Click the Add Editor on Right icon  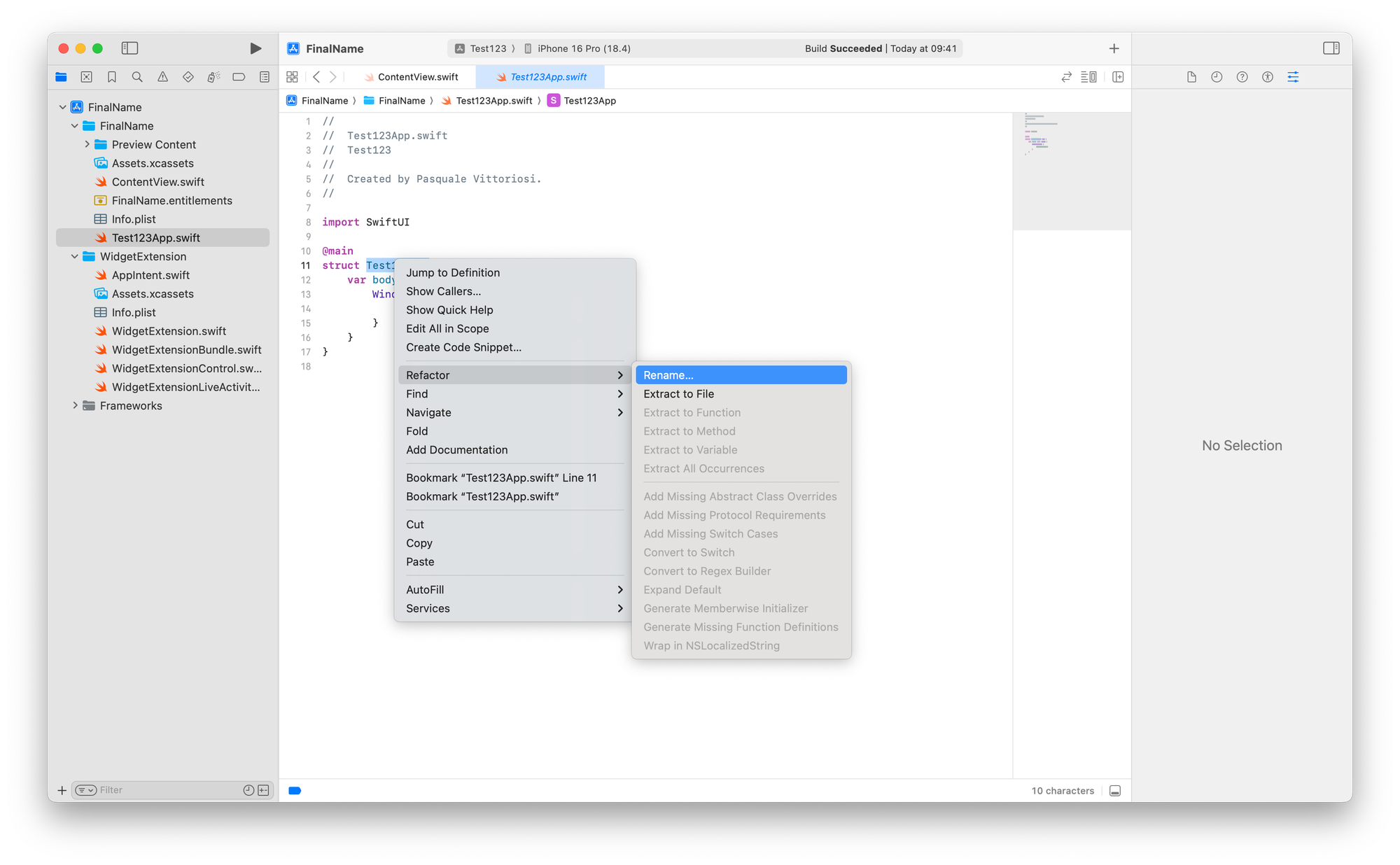(x=1118, y=77)
